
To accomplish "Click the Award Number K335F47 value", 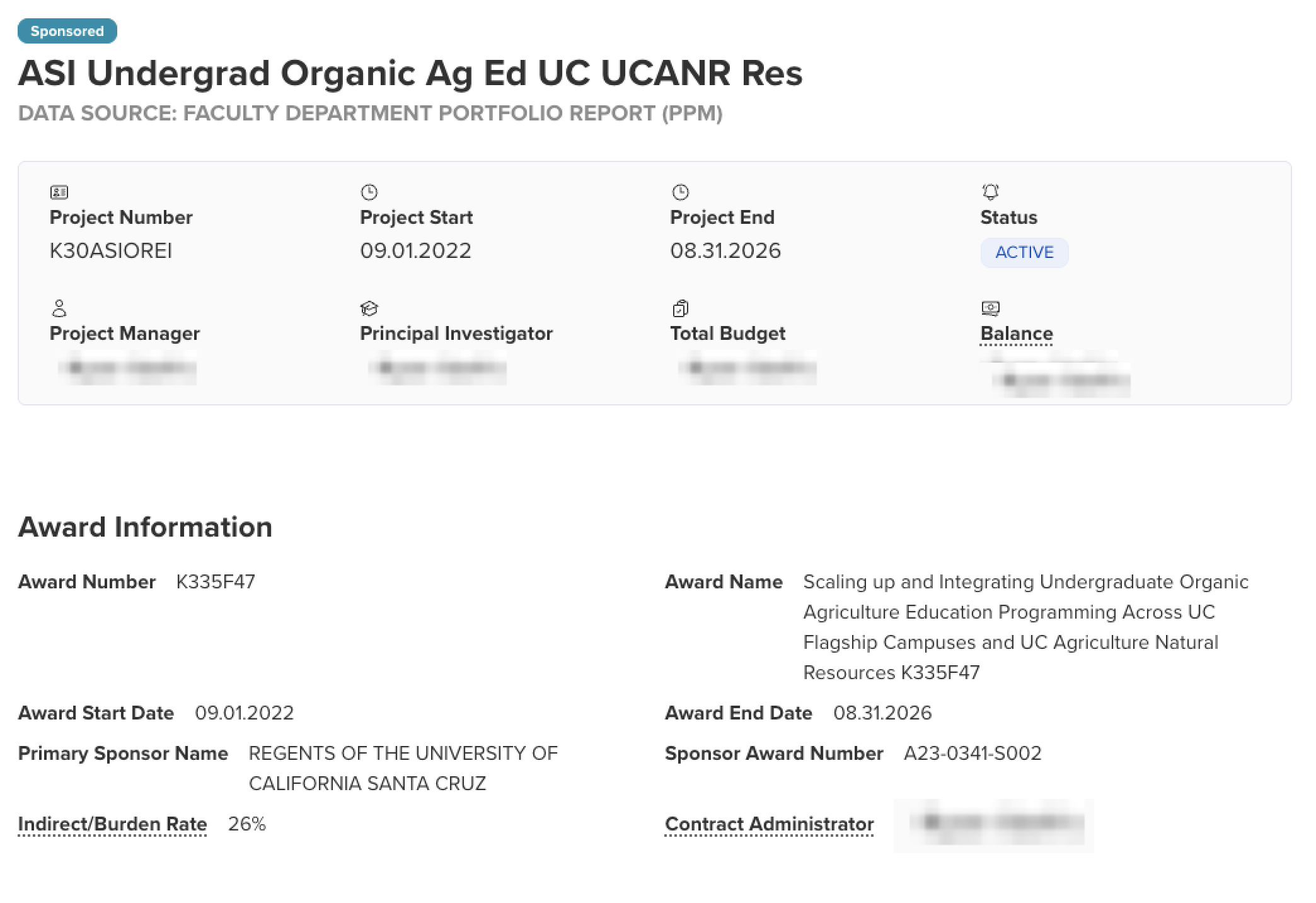I will pyautogui.click(x=216, y=581).
